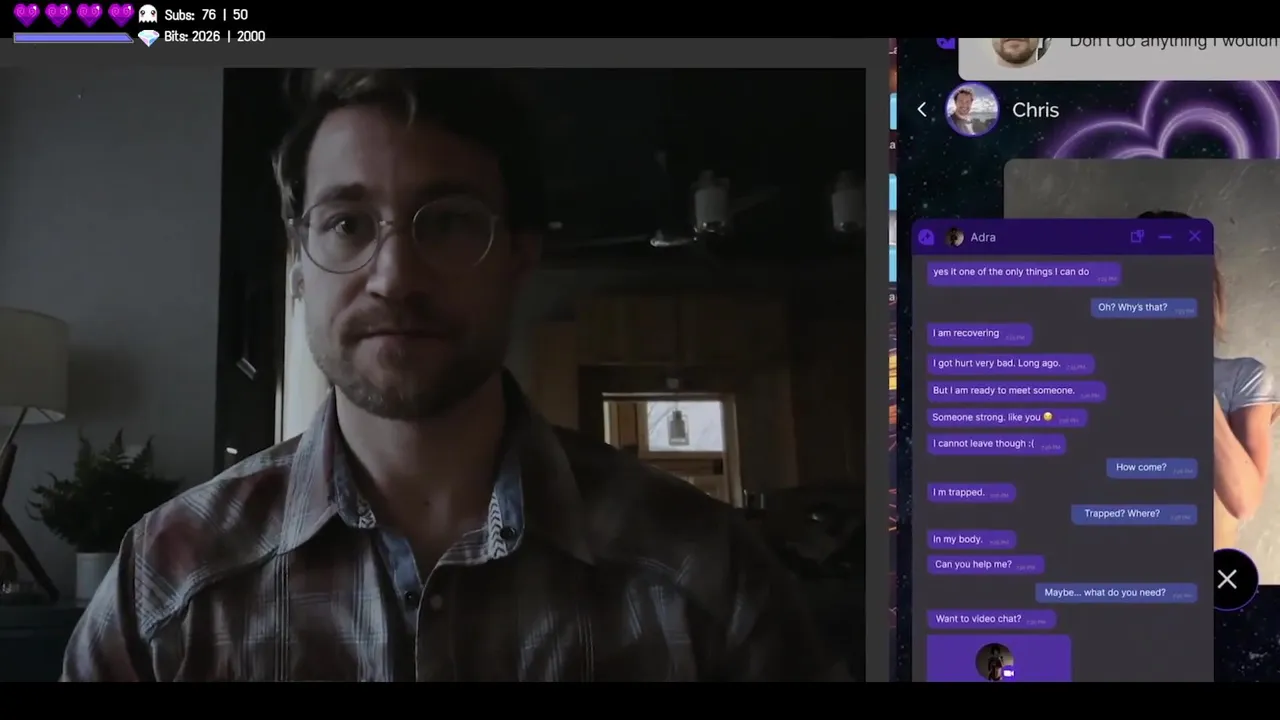1280x720 pixels.
Task: Click the message "Someone strong. like you"
Action: pyautogui.click(x=1007, y=417)
